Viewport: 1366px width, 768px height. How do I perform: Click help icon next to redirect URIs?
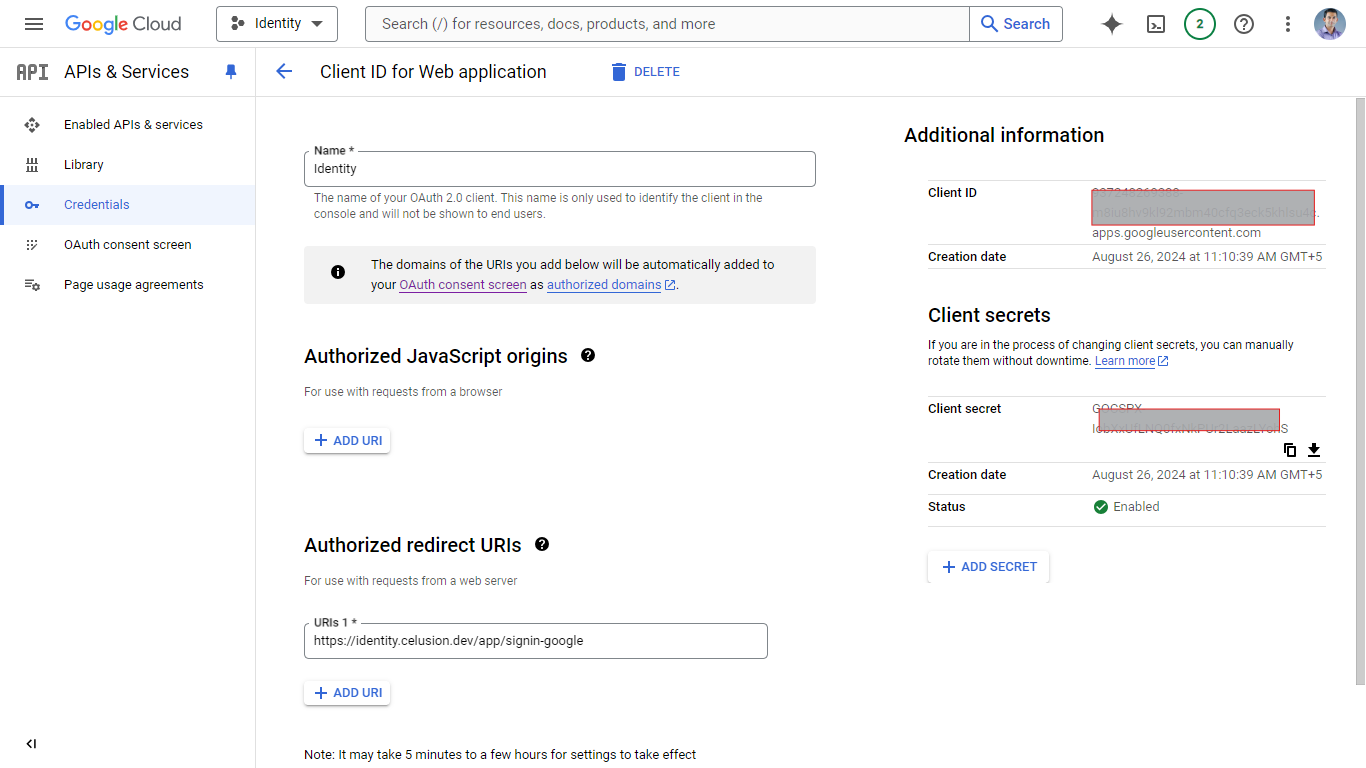pyautogui.click(x=542, y=544)
